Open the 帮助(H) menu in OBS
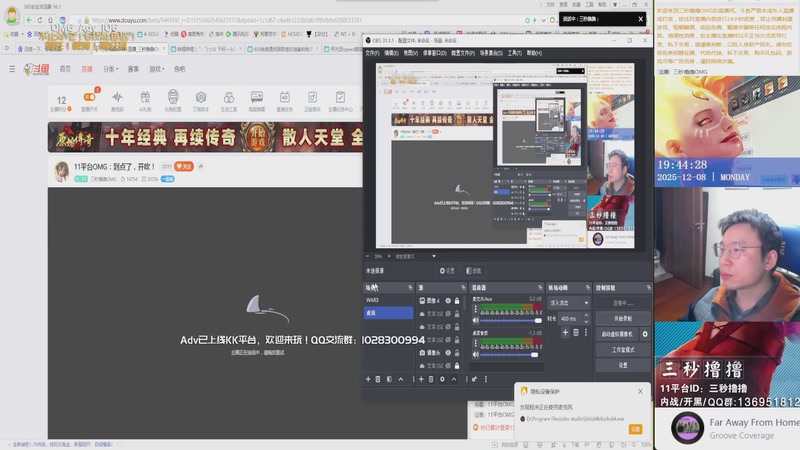The image size is (800, 450). pos(534,53)
